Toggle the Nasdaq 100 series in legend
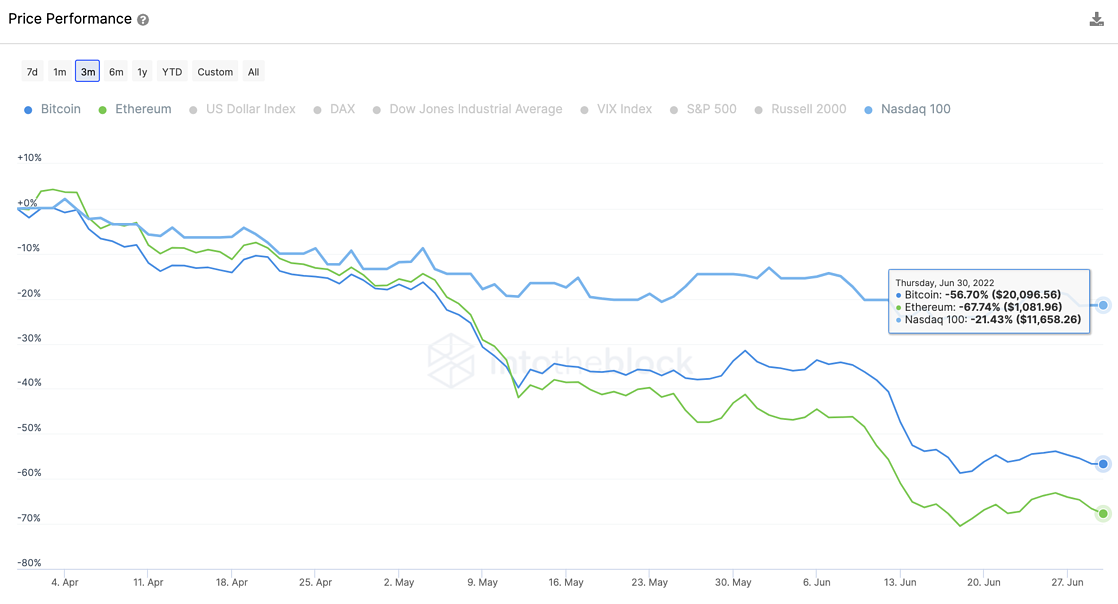 pyautogui.click(x=908, y=109)
